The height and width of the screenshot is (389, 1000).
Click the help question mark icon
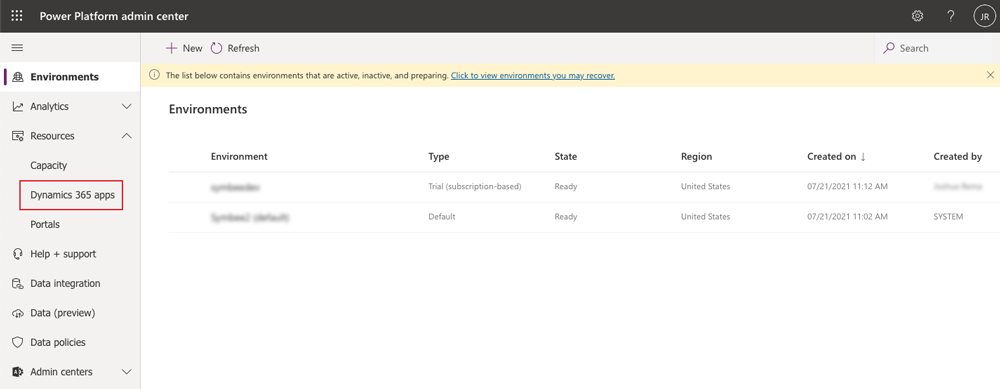click(950, 16)
